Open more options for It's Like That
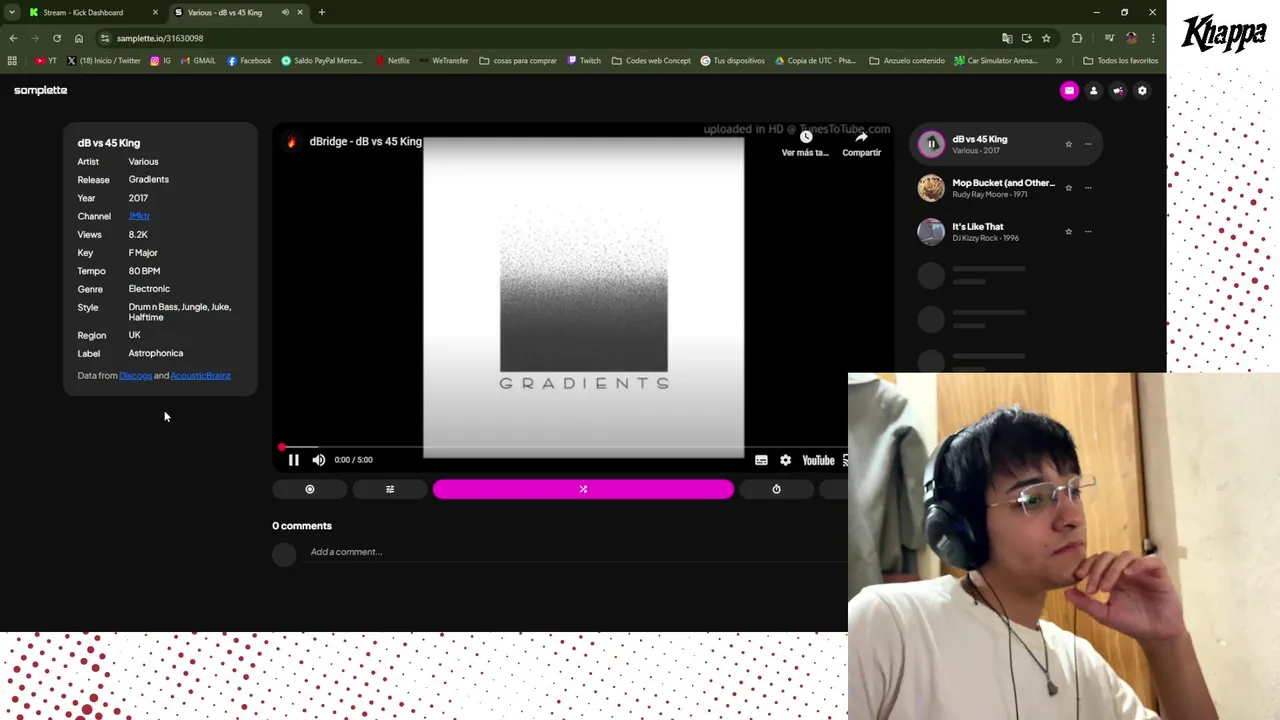This screenshot has height=720, width=1280. (x=1088, y=231)
